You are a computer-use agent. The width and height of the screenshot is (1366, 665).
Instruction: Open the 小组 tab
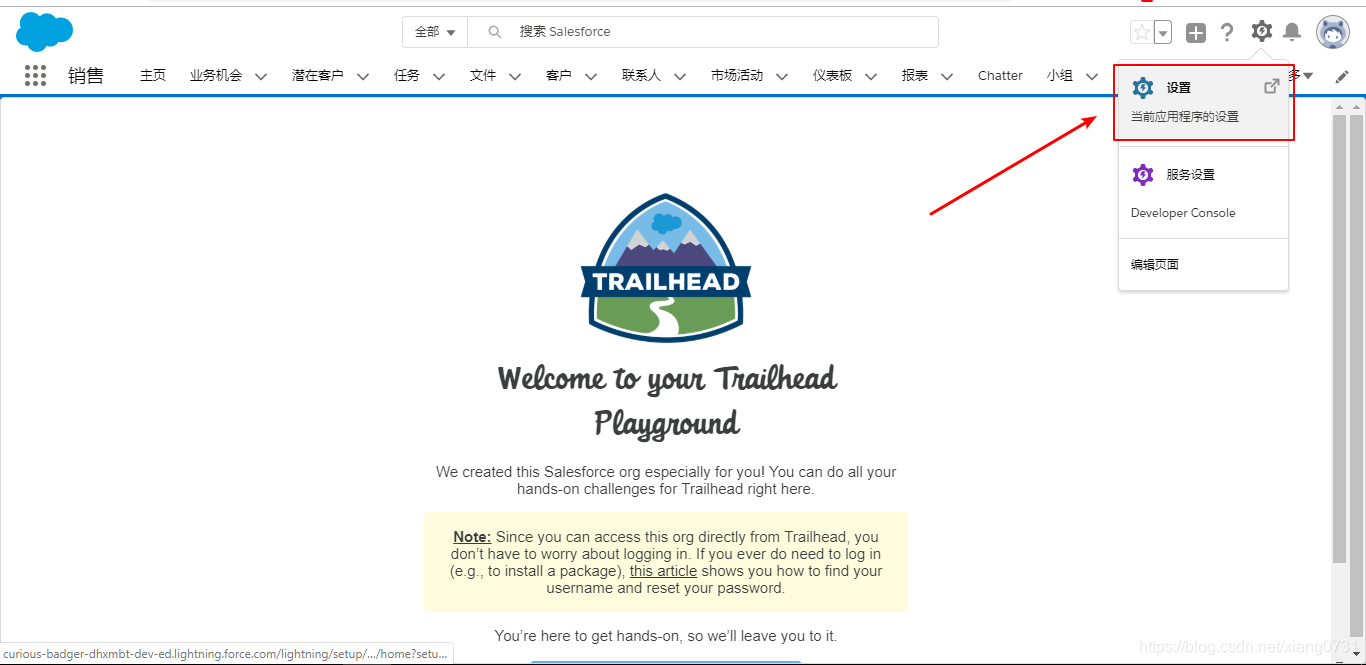pyautogui.click(x=1060, y=76)
